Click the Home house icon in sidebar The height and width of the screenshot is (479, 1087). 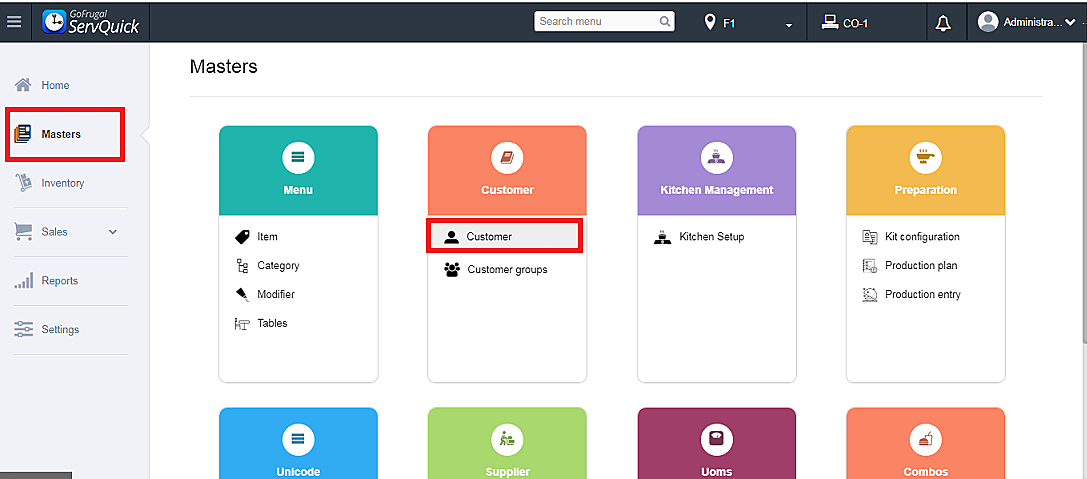(24, 85)
